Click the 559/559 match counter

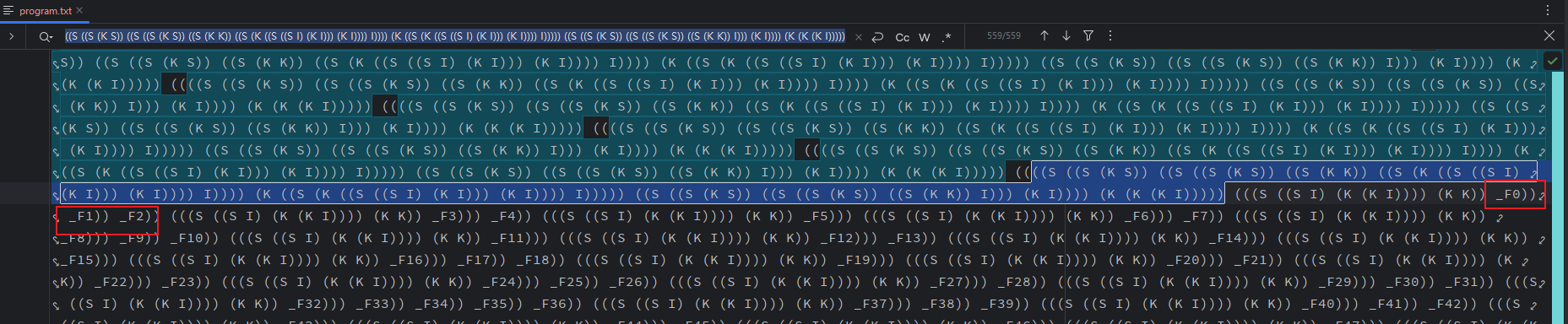click(x=1004, y=36)
